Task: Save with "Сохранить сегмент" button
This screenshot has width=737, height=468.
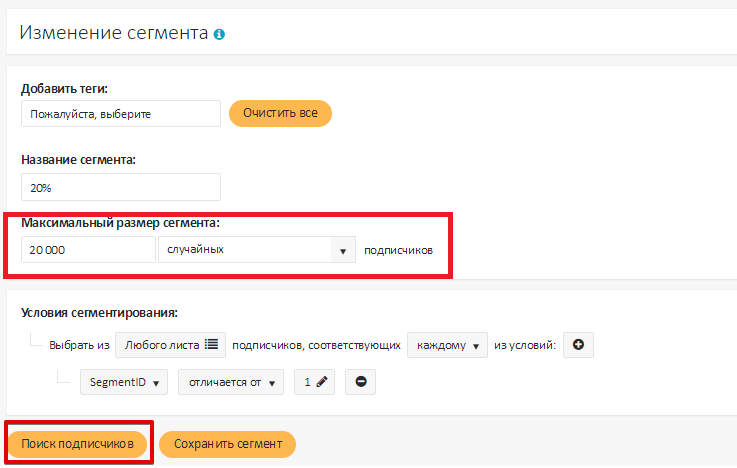Action: coord(228,444)
